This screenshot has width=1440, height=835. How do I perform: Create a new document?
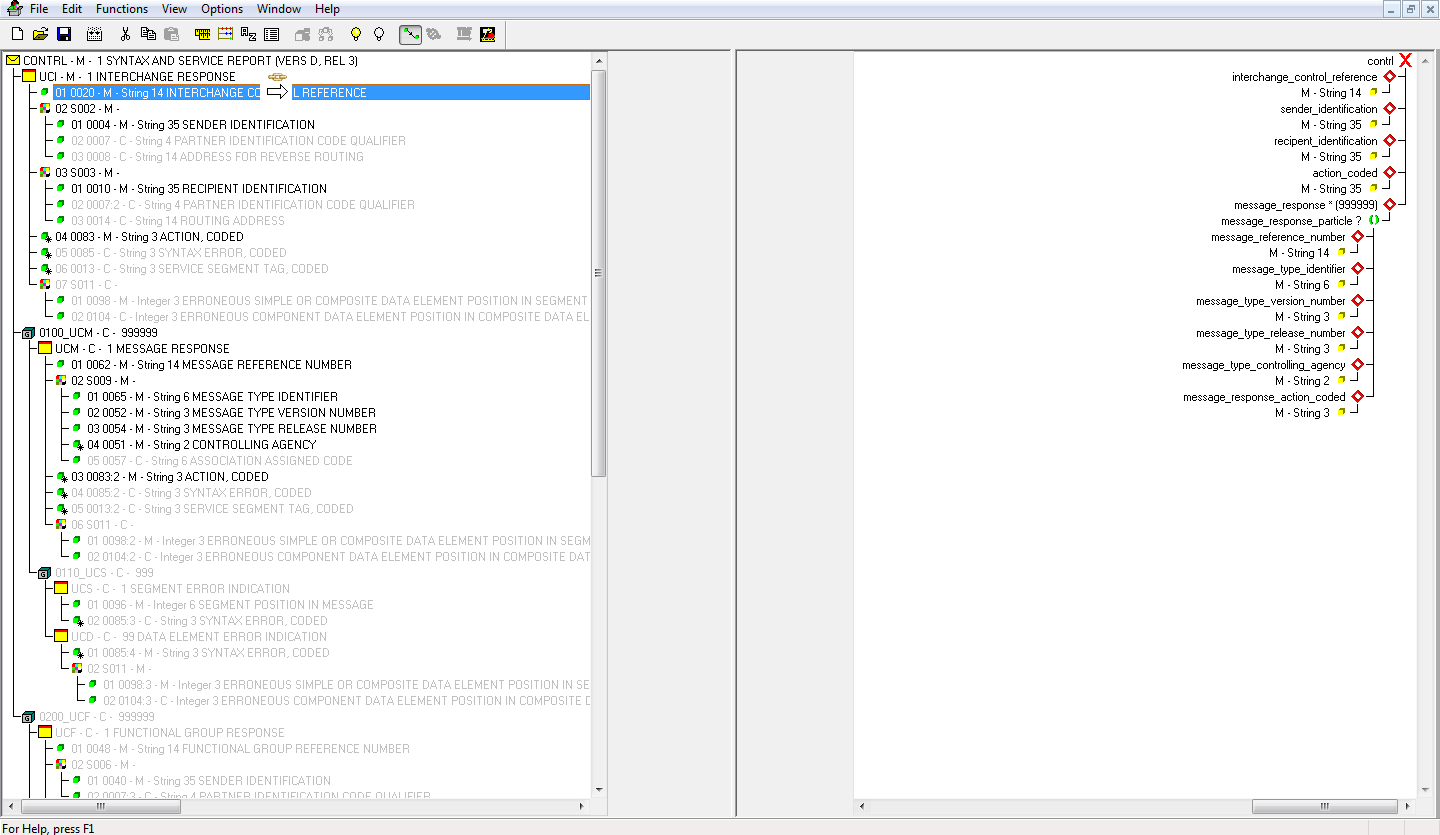[17, 33]
